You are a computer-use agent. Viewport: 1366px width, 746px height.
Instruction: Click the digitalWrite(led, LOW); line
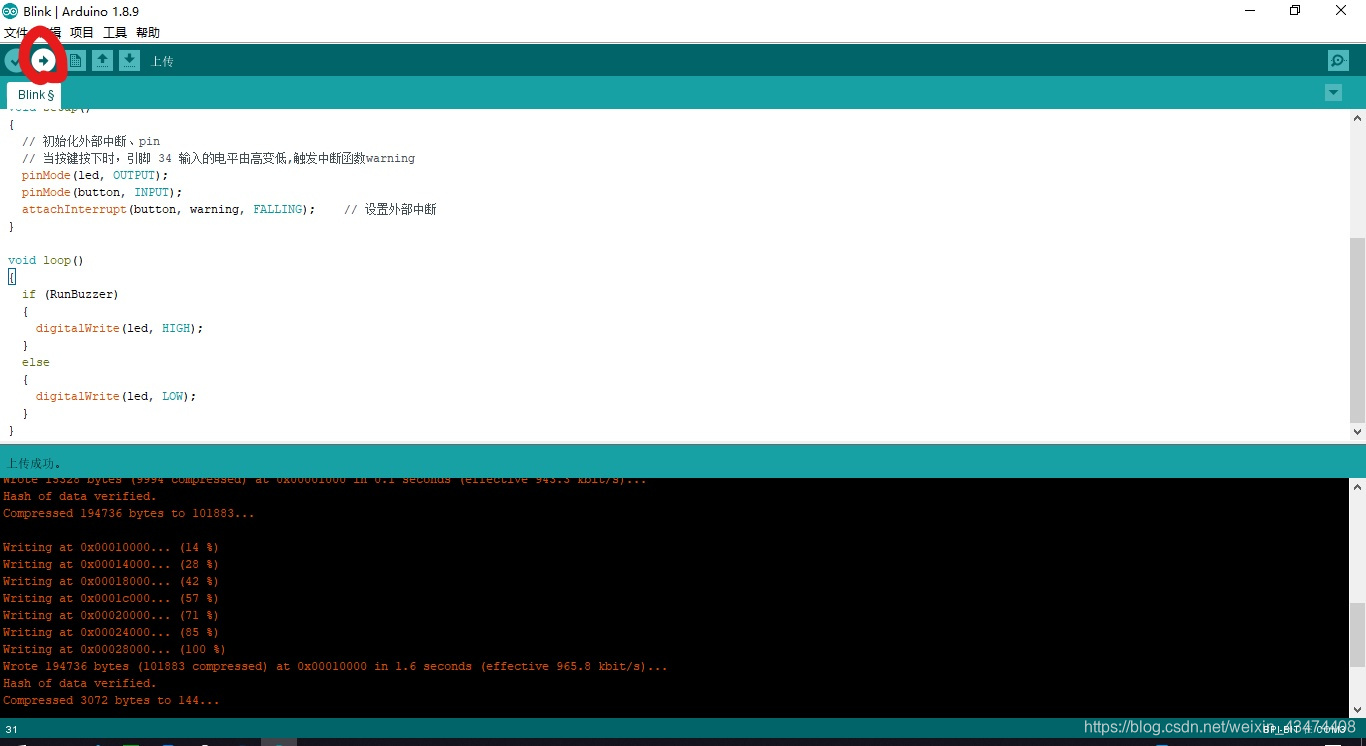click(116, 396)
